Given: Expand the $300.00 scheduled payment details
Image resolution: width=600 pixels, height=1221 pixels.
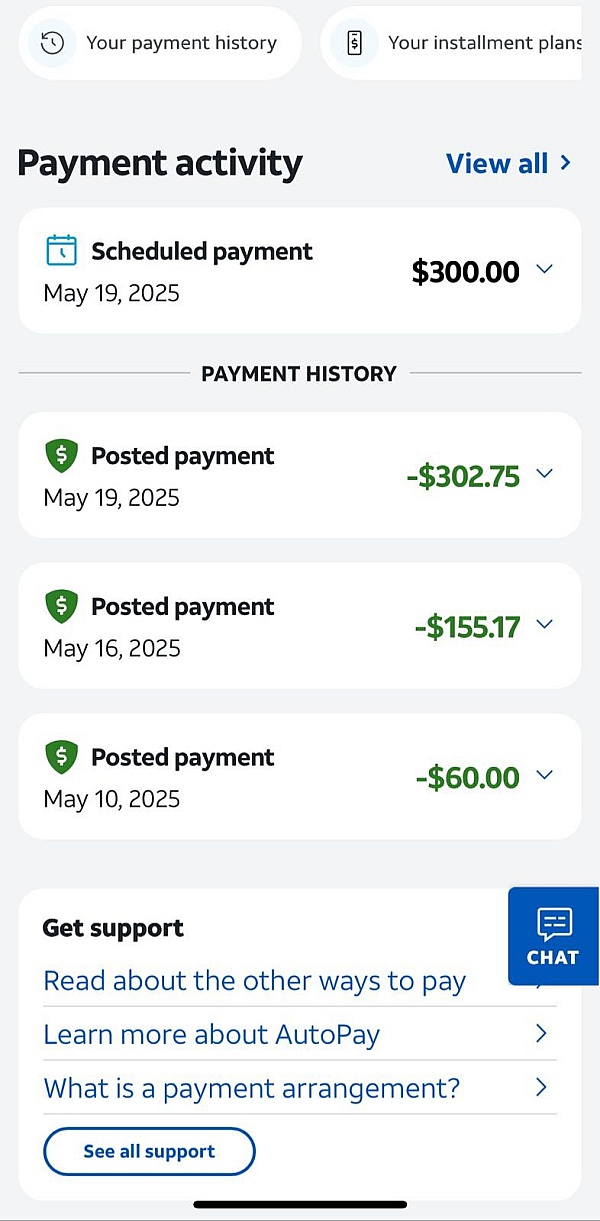Looking at the screenshot, I should click(544, 270).
